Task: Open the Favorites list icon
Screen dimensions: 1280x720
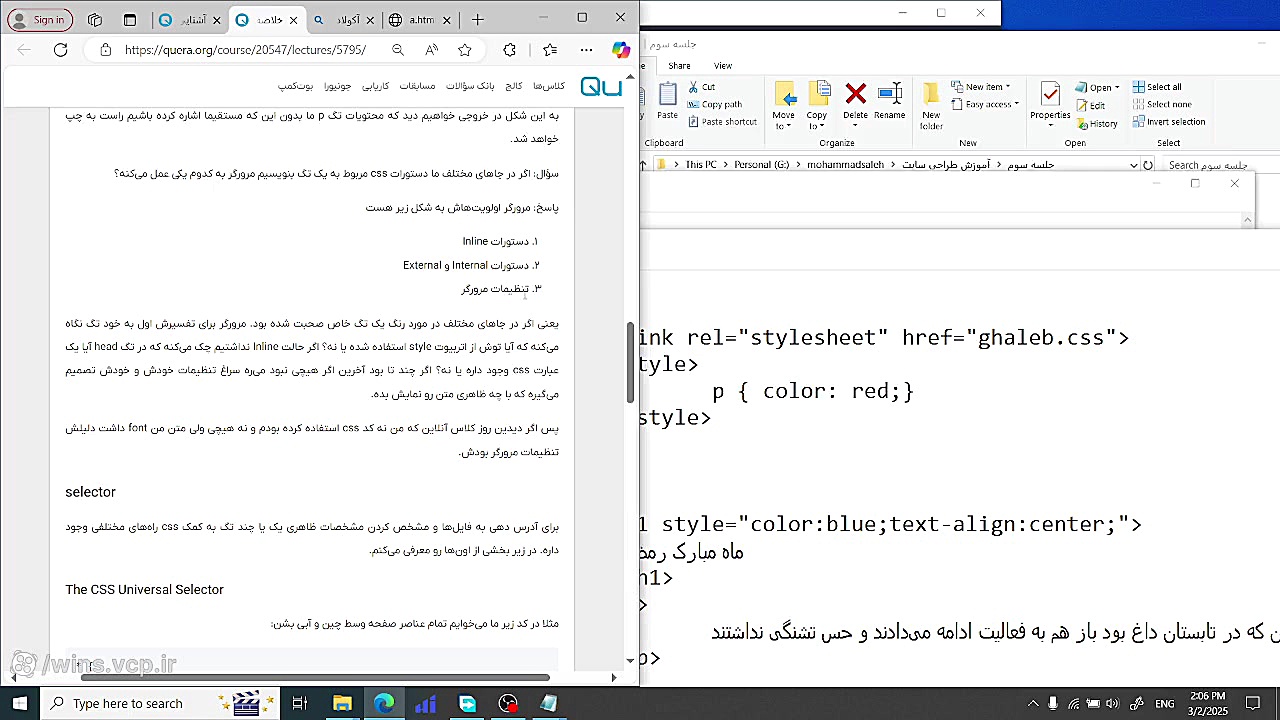Action: 550,50
